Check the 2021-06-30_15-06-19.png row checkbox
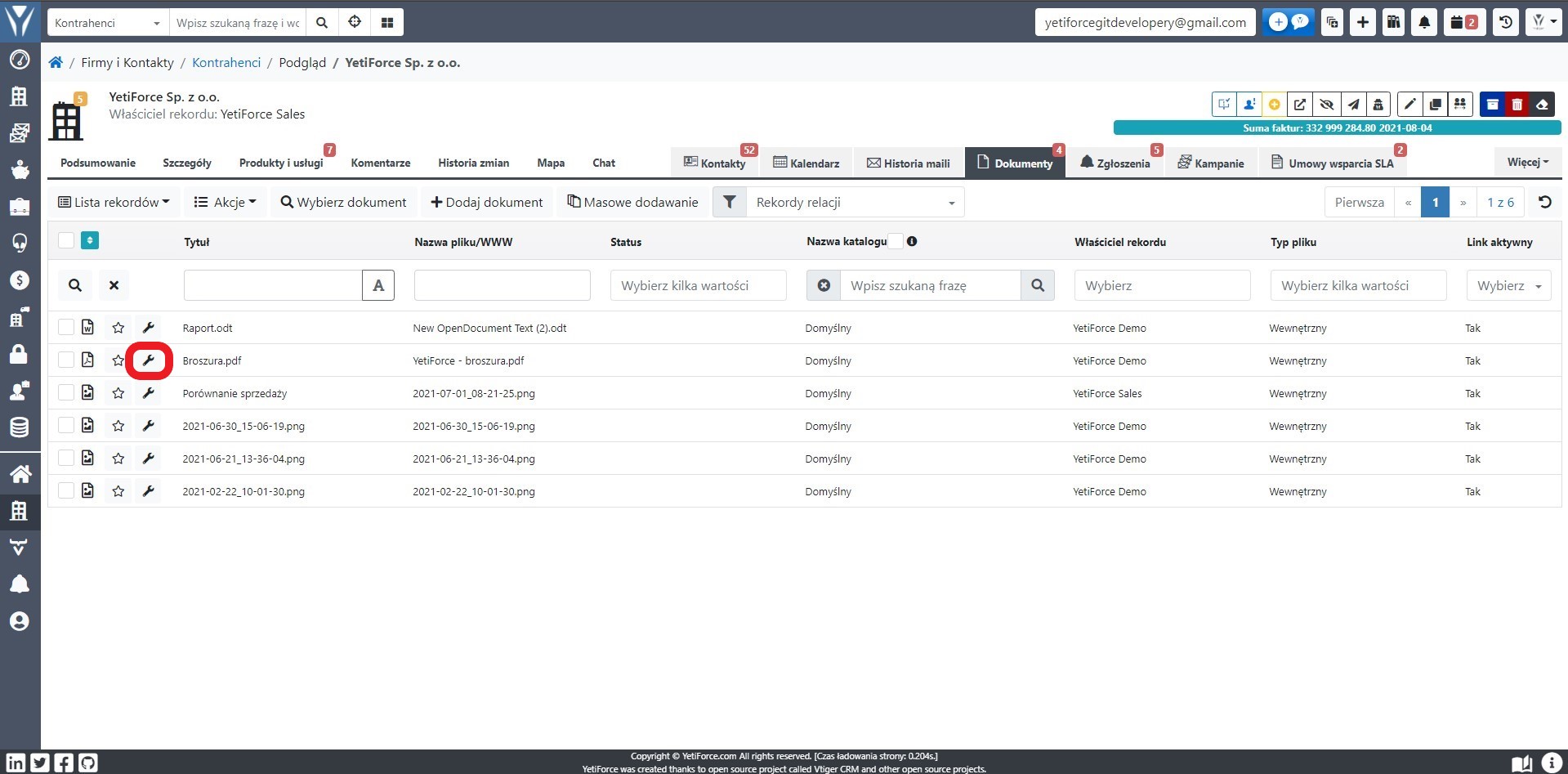1568x774 pixels. pyautogui.click(x=66, y=425)
